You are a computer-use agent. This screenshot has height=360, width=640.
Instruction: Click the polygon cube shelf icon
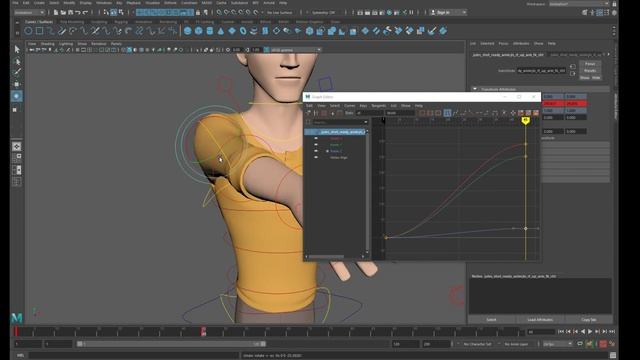tap(198, 31)
